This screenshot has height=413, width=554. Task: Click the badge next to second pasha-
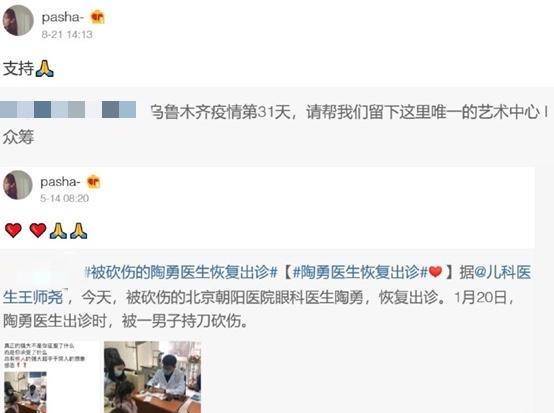click(x=94, y=182)
